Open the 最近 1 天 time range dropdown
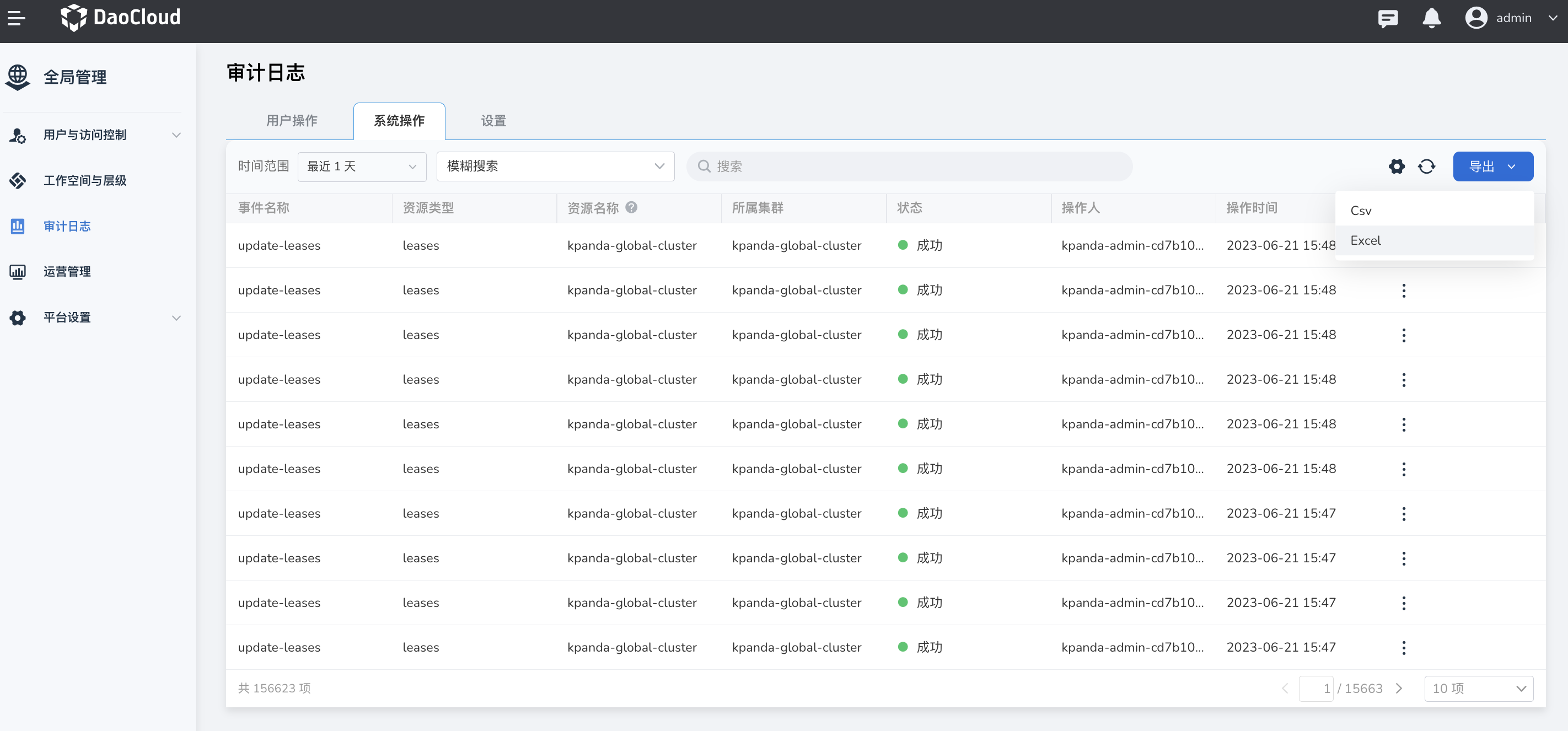The image size is (1568, 731). pos(362,166)
